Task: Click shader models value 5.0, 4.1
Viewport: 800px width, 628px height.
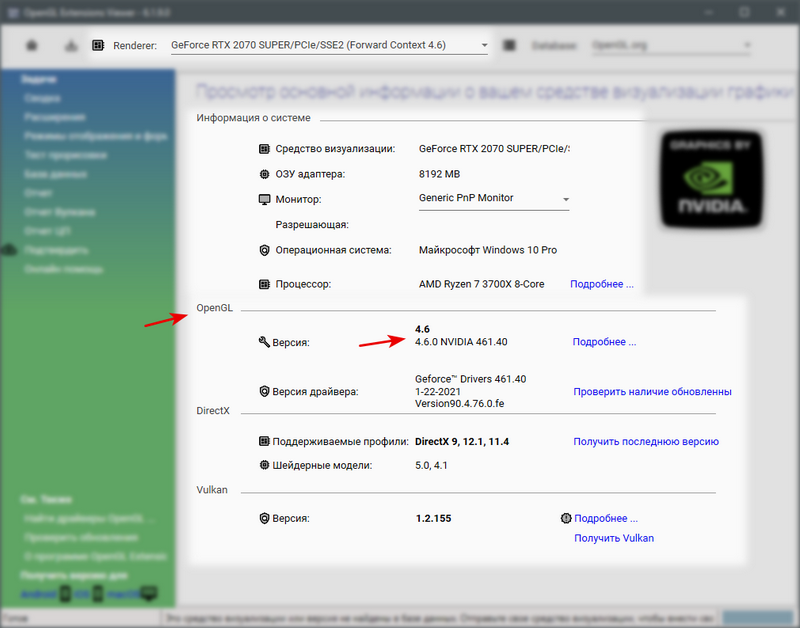Action: (431, 465)
